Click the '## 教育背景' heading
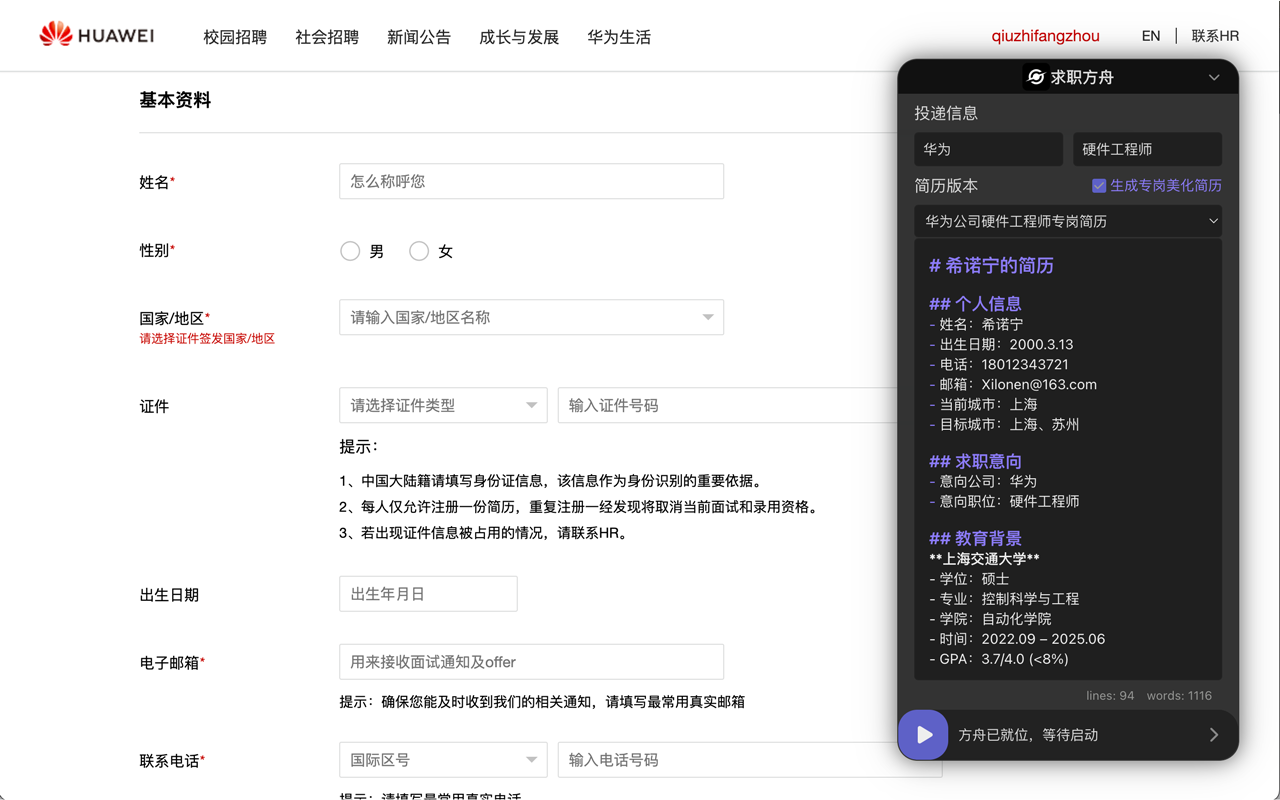The height and width of the screenshot is (800, 1280). click(975, 539)
